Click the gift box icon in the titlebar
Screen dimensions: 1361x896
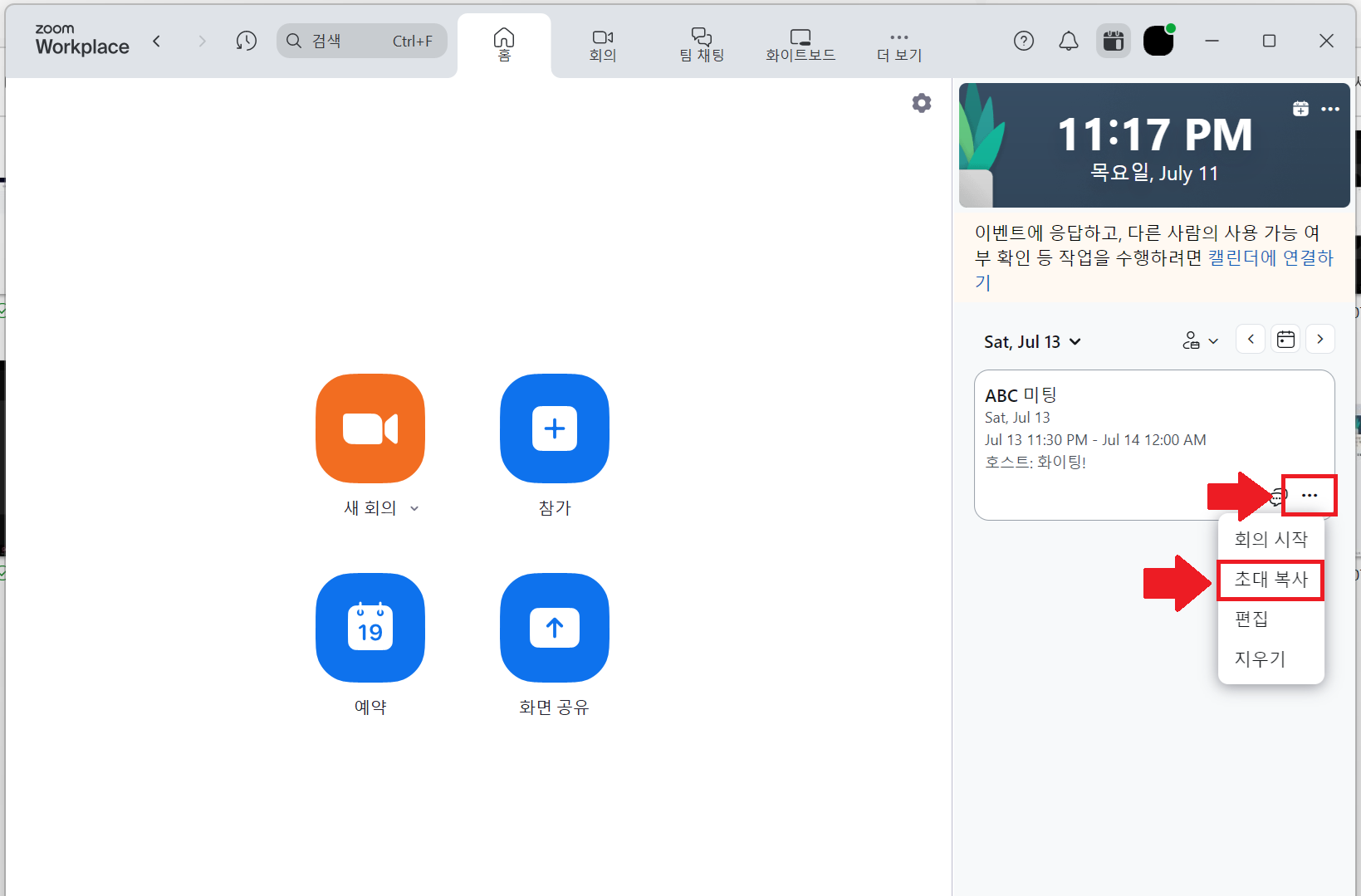(x=1113, y=40)
